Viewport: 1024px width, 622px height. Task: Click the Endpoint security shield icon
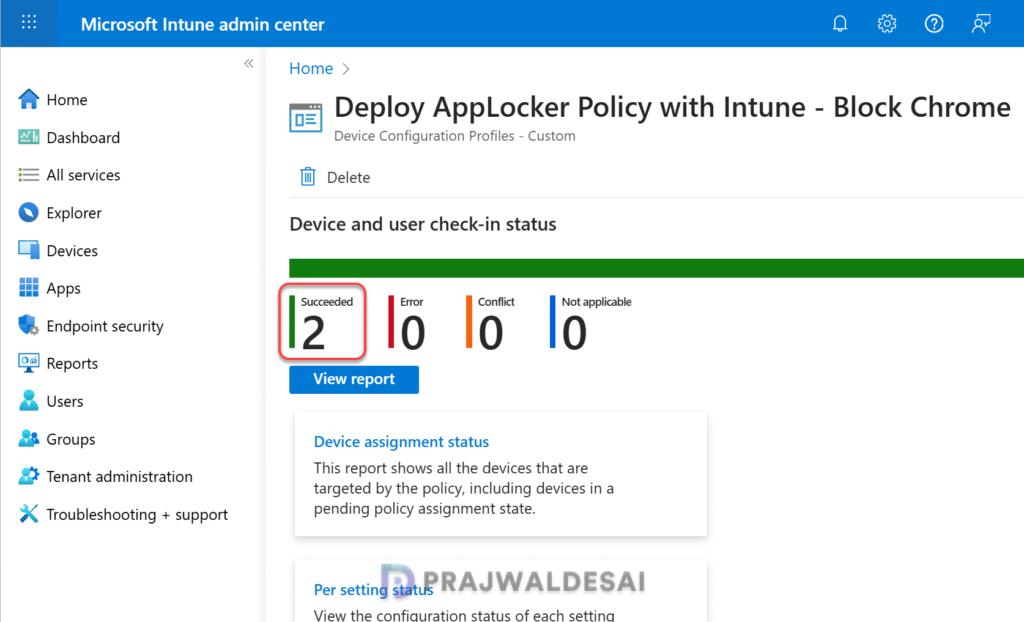click(x=29, y=325)
